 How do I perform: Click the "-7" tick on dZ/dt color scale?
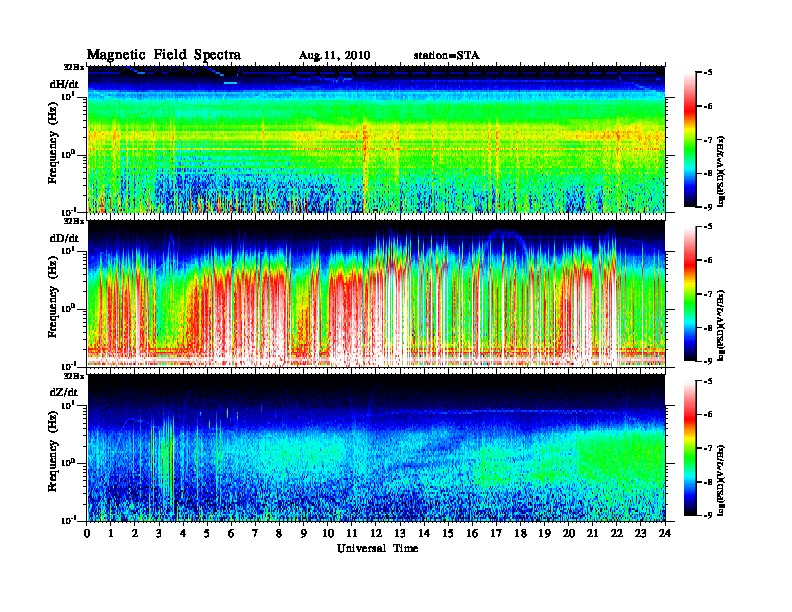pyautogui.click(x=708, y=448)
